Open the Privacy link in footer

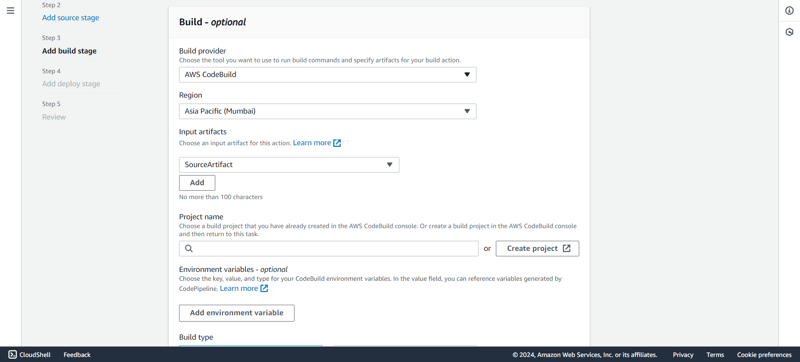tap(683, 355)
